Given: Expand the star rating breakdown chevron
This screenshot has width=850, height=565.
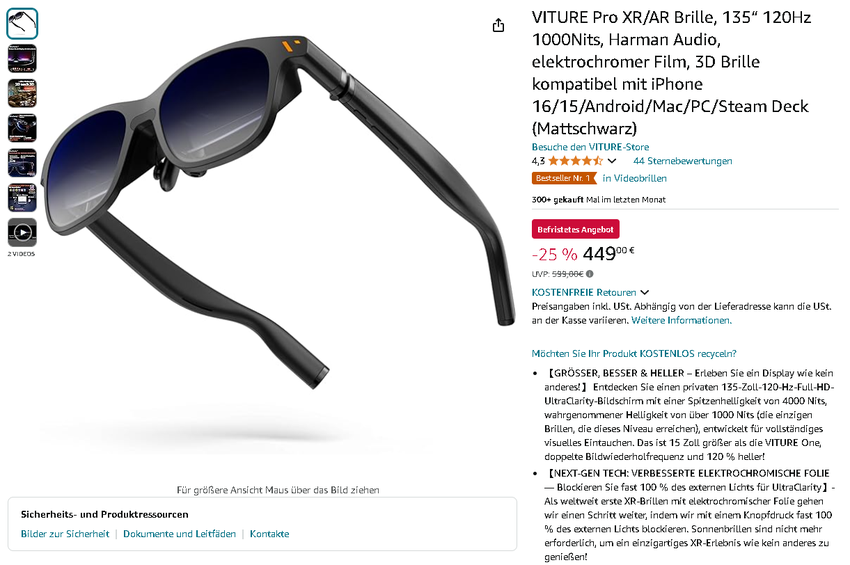Looking at the screenshot, I should (x=611, y=161).
